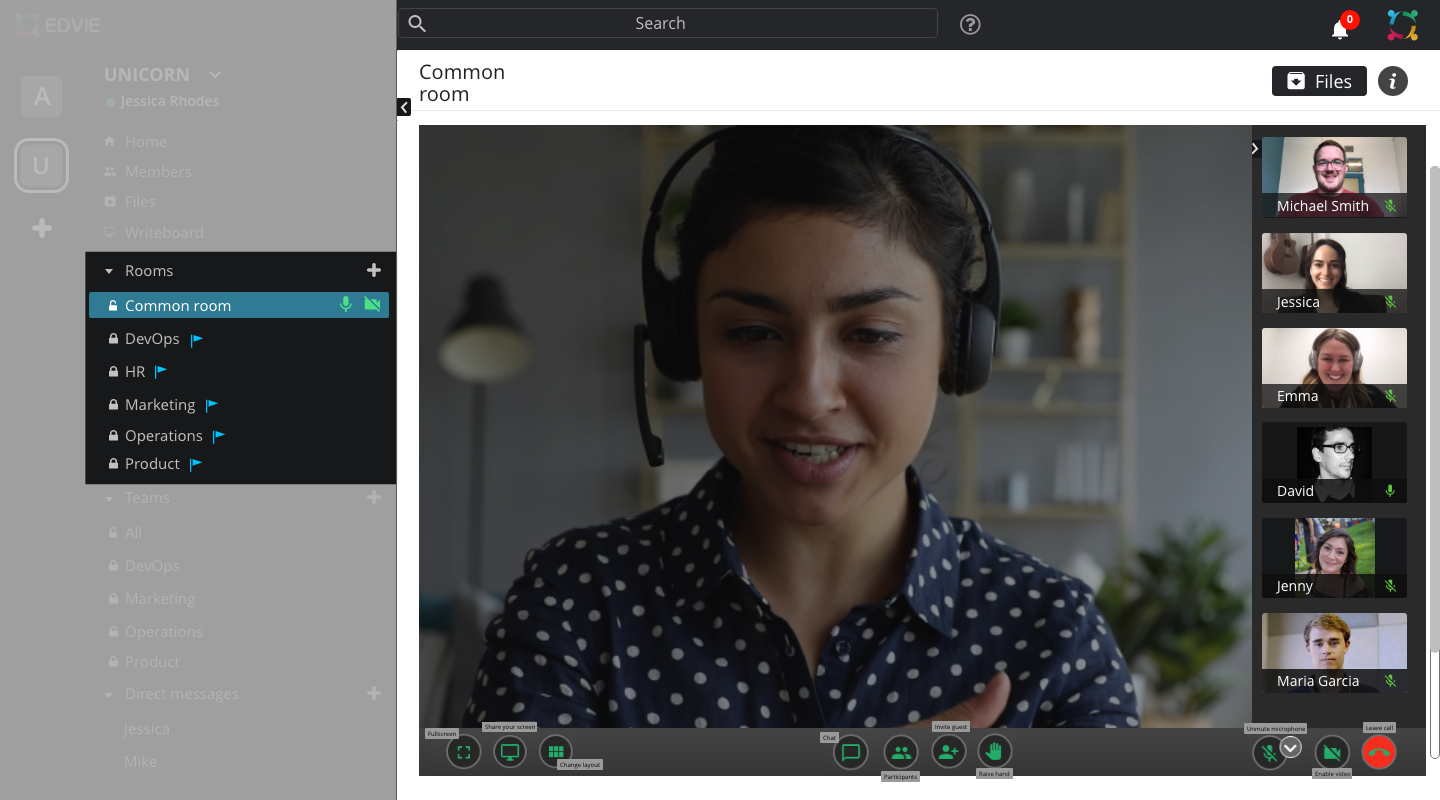Collapse the participant thumbnails panel
This screenshot has height=800, width=1440.
(1255, 149)
